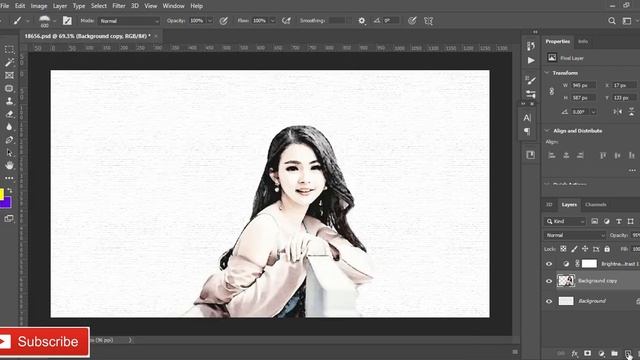Select the Rectangular Marquee tool
Screen dimensions: 640x360
9,49
